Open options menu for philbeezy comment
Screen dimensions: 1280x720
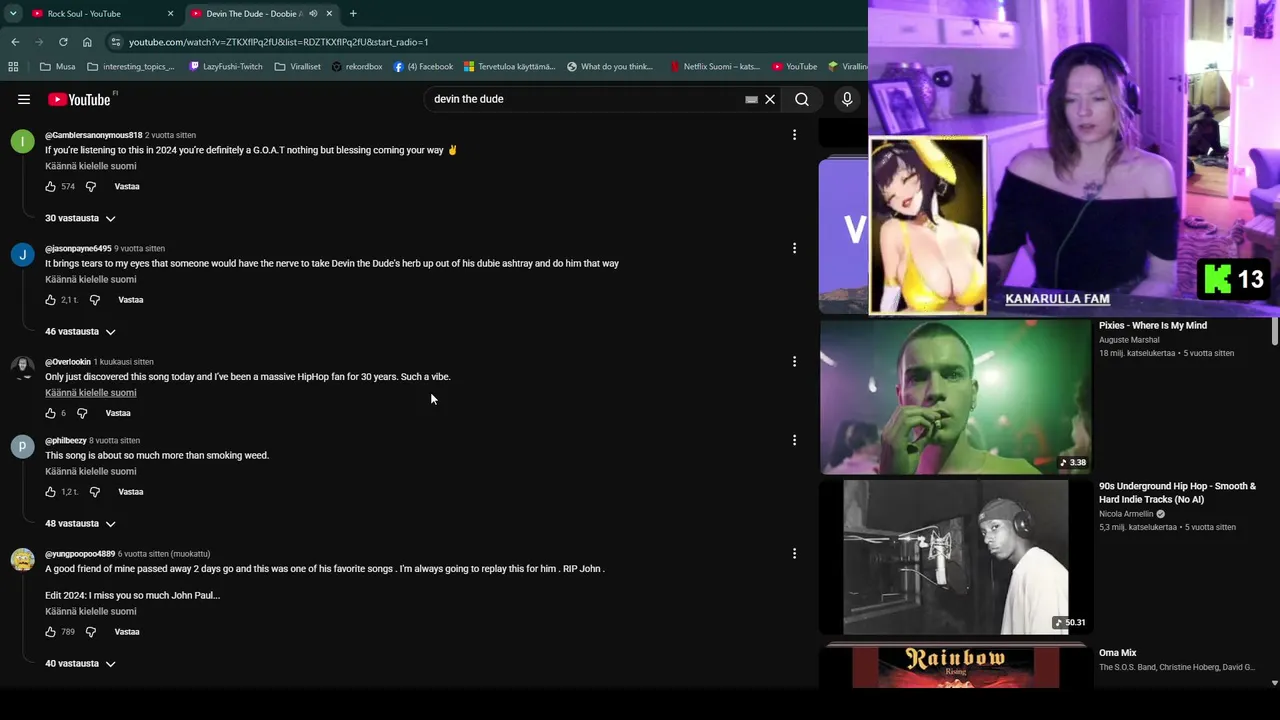[794, 440]
